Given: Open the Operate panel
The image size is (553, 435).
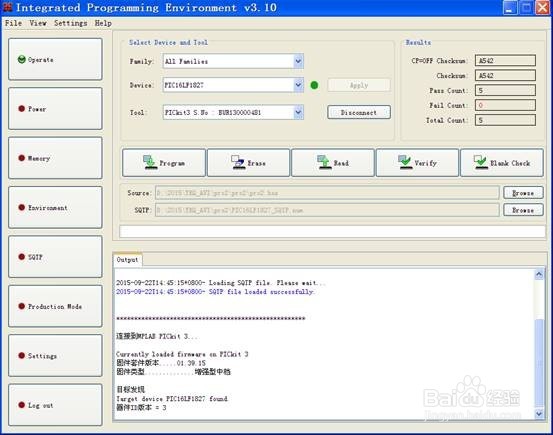Looking at the screenshot, I should click(x=55, y=59).
